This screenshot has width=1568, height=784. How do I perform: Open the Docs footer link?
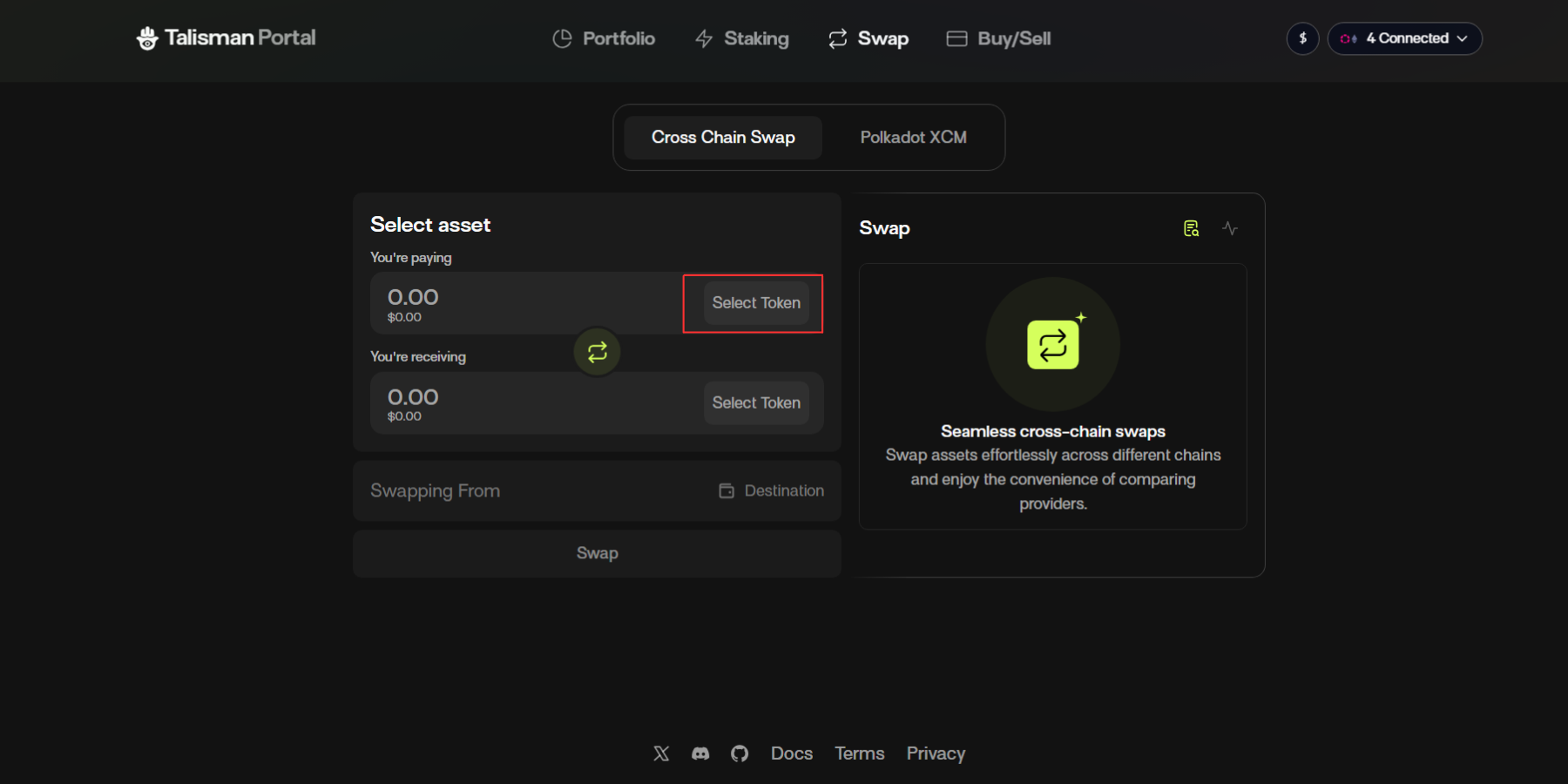tap(791, 754)
